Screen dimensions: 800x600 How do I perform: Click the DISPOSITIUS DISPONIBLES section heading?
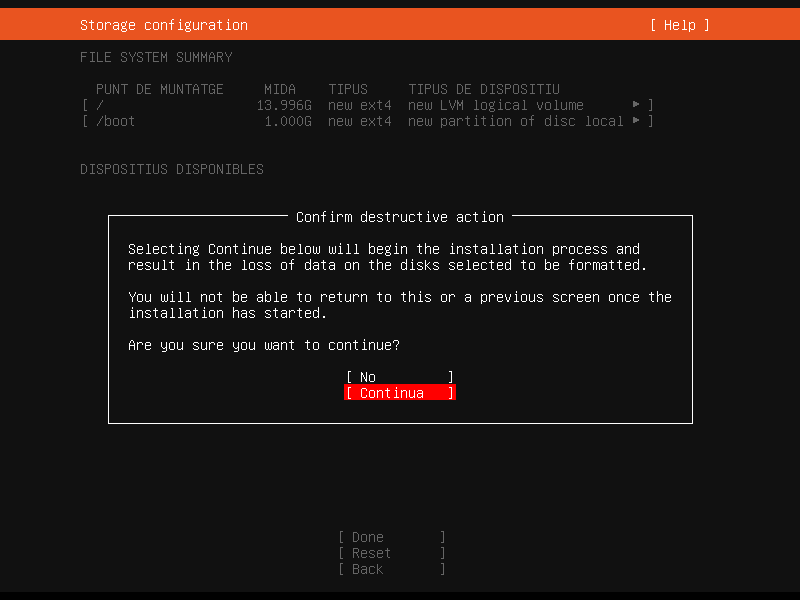click(x=171, y=169)
